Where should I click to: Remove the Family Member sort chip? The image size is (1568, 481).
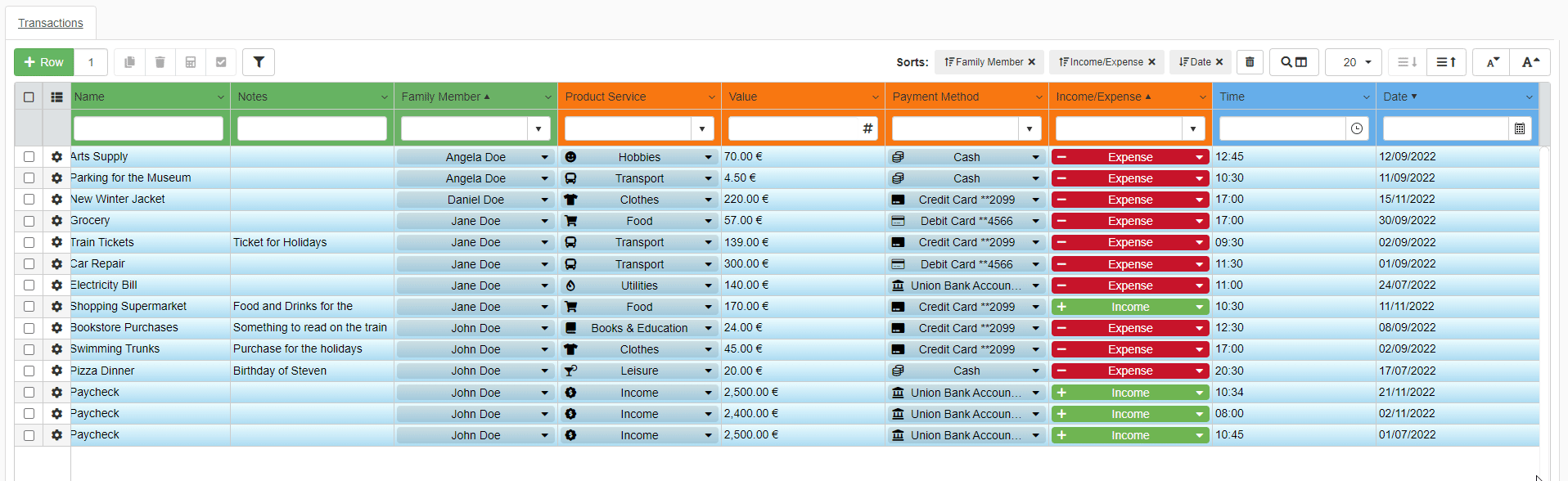(1032, 62)
